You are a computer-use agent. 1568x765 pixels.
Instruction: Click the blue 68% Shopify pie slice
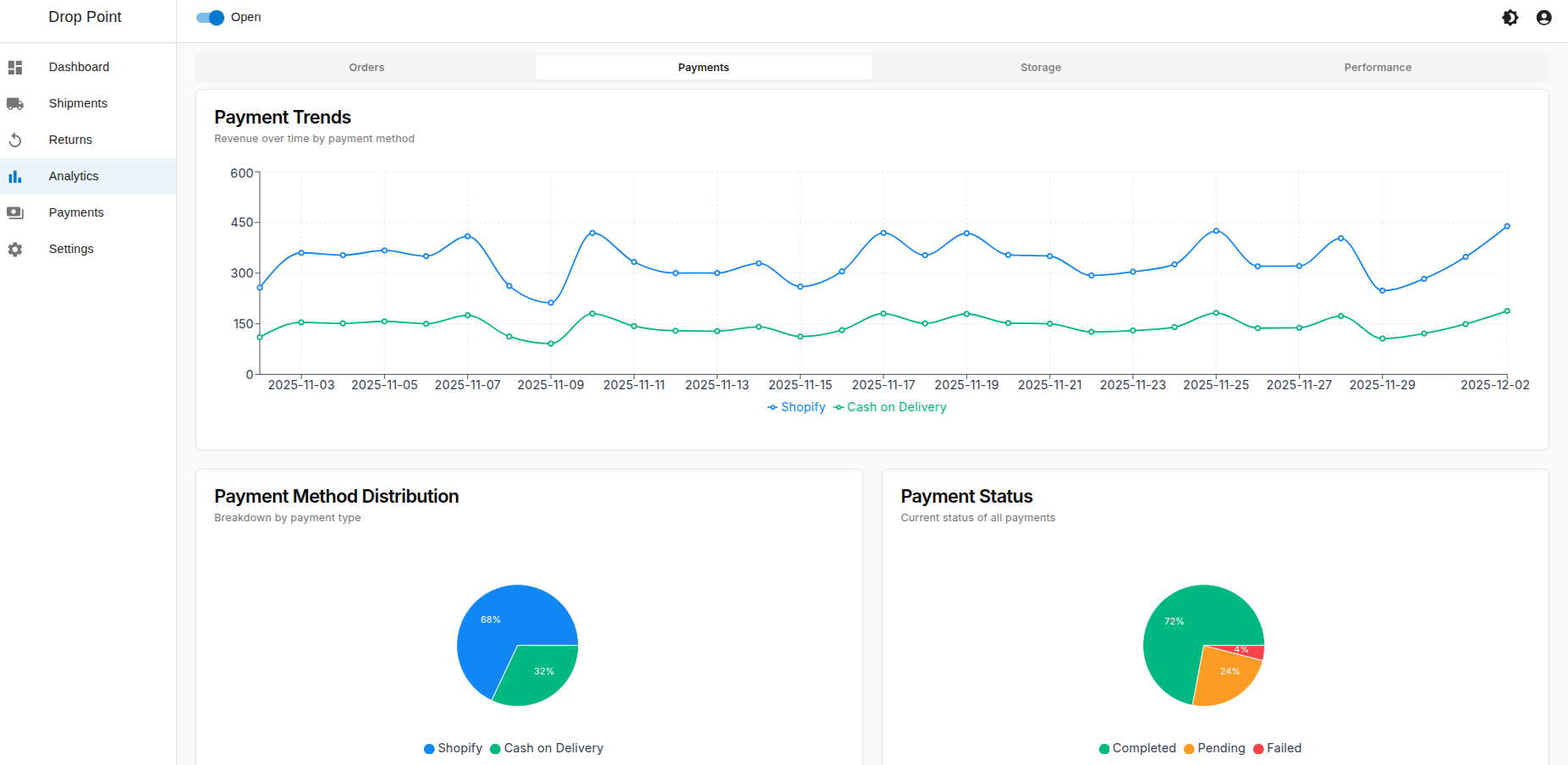click(x=495, y=626)
